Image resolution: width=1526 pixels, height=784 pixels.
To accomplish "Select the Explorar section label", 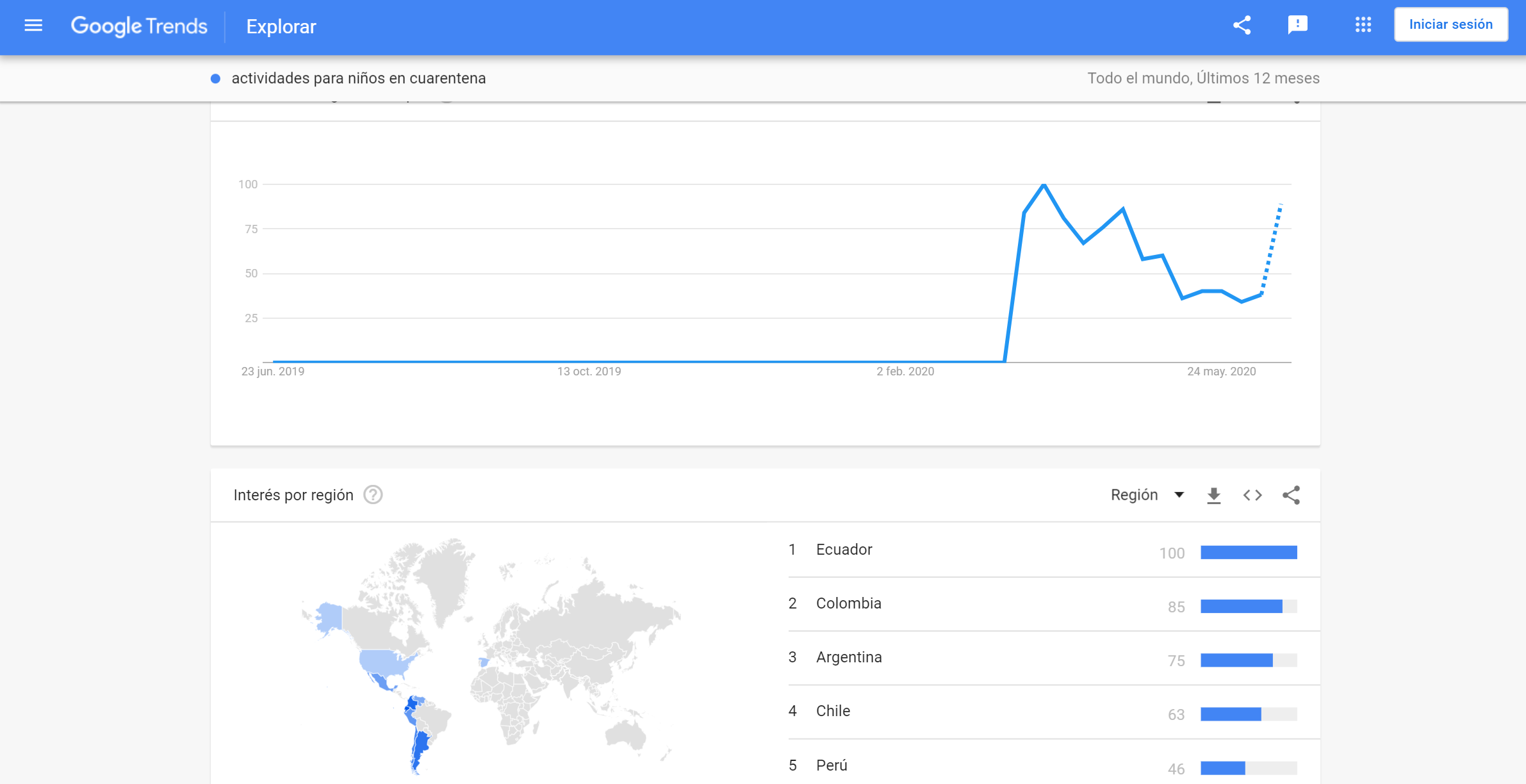I will [x=281, y=27].
